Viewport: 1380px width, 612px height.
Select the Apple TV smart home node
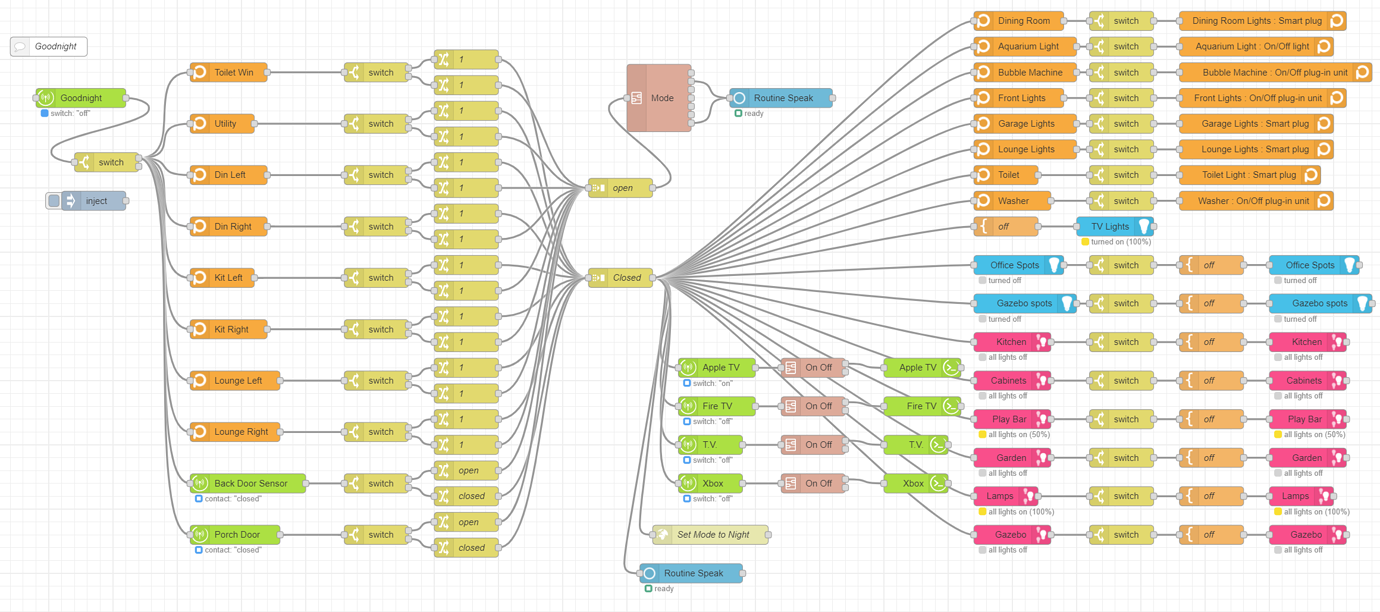tap(715, 367)
